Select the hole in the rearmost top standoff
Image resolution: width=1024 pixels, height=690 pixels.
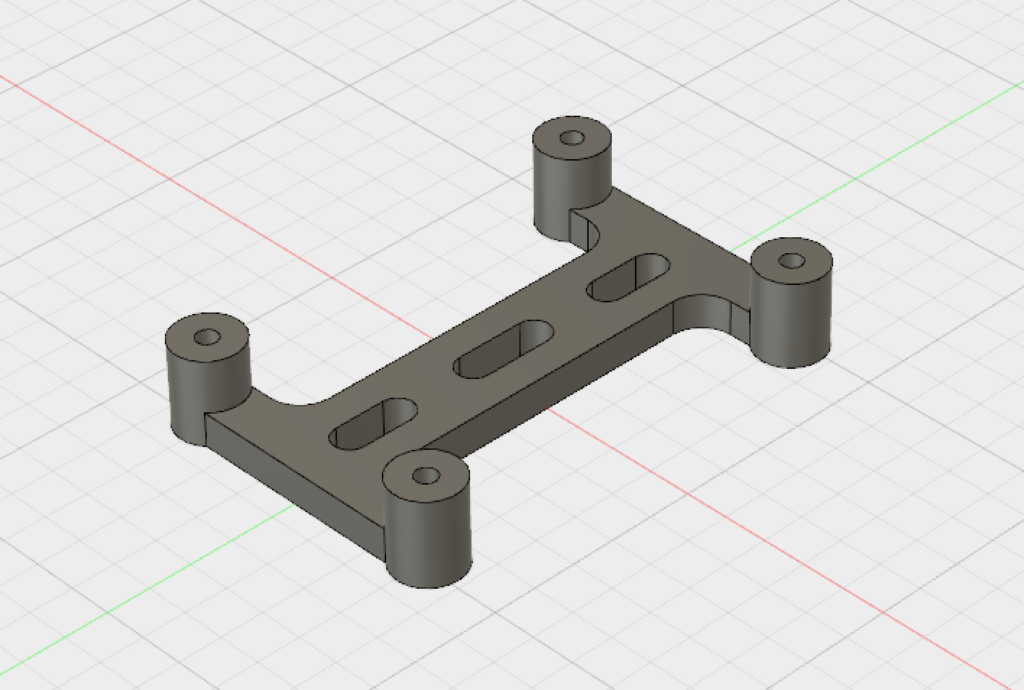click(x=573, y=138)
